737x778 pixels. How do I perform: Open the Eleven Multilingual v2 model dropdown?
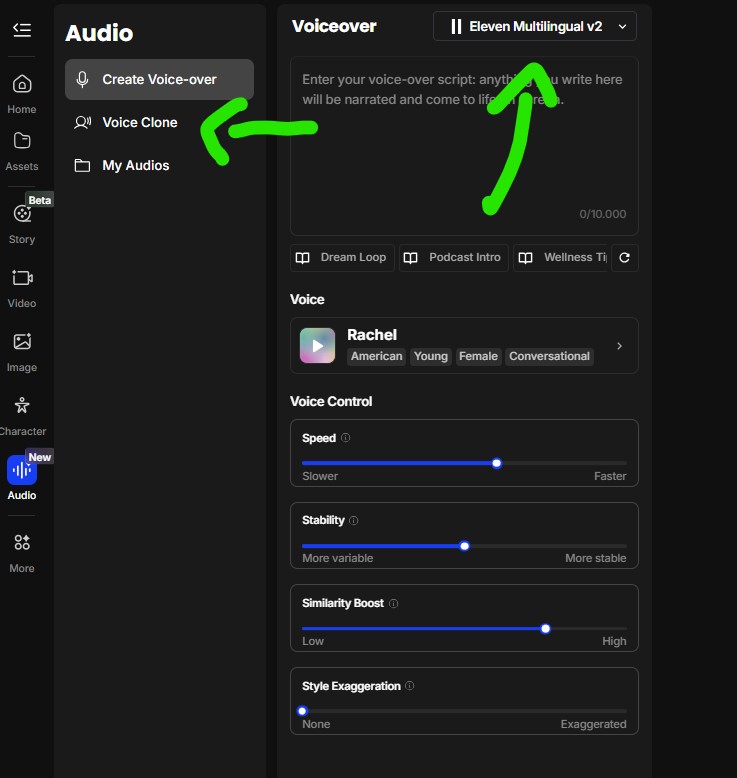[535, 26]
